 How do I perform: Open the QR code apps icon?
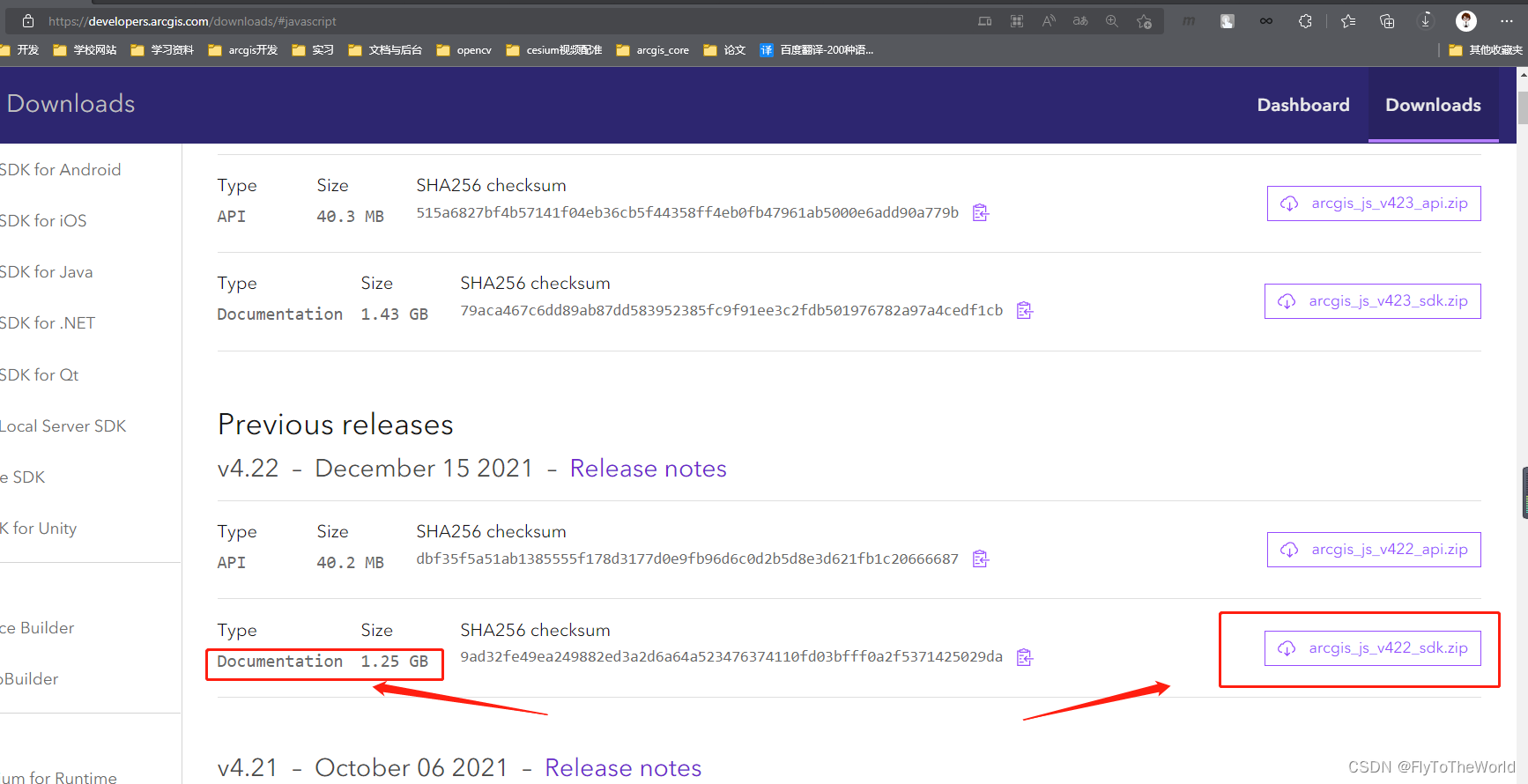(1017, 21)
